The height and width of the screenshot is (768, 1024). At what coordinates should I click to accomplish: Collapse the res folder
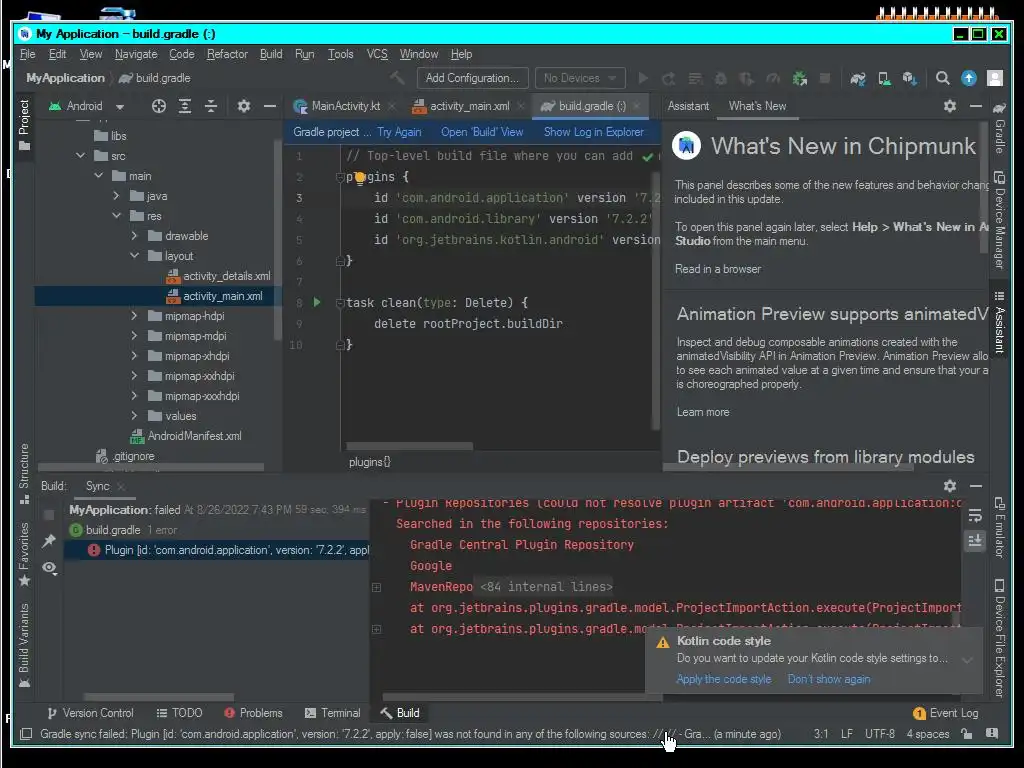coord(116,216)
